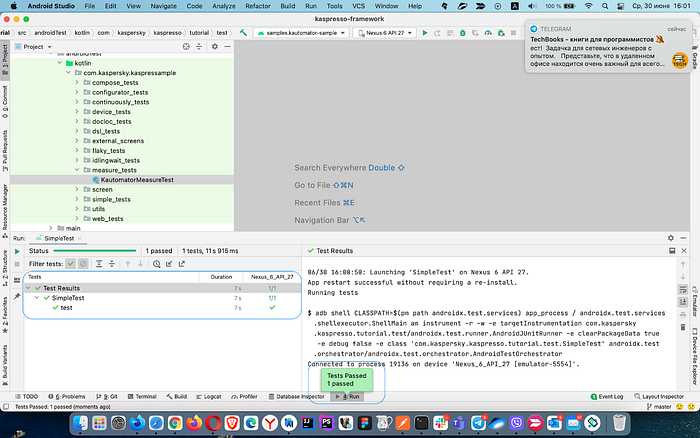
Task: Select KautomatorMeasureTest file in the tree
Action: point(133,179)
